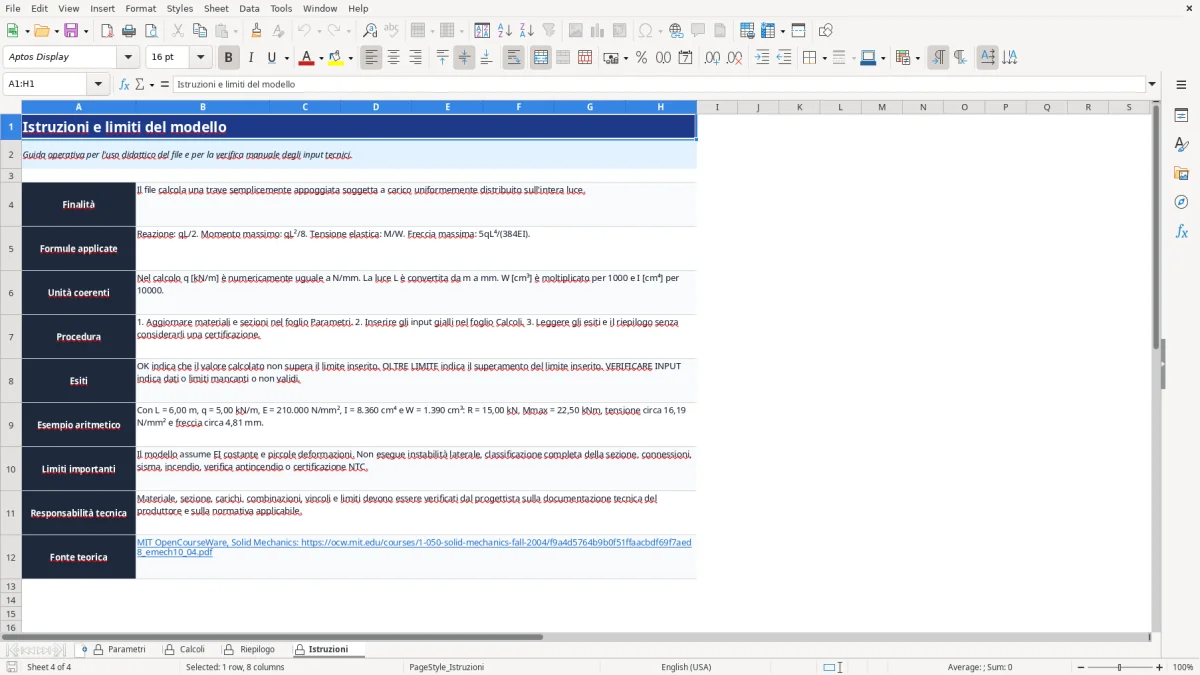Open sidebar Gallery panel
This screenshot has width=1200, height=675.
tap(1181, 174)
